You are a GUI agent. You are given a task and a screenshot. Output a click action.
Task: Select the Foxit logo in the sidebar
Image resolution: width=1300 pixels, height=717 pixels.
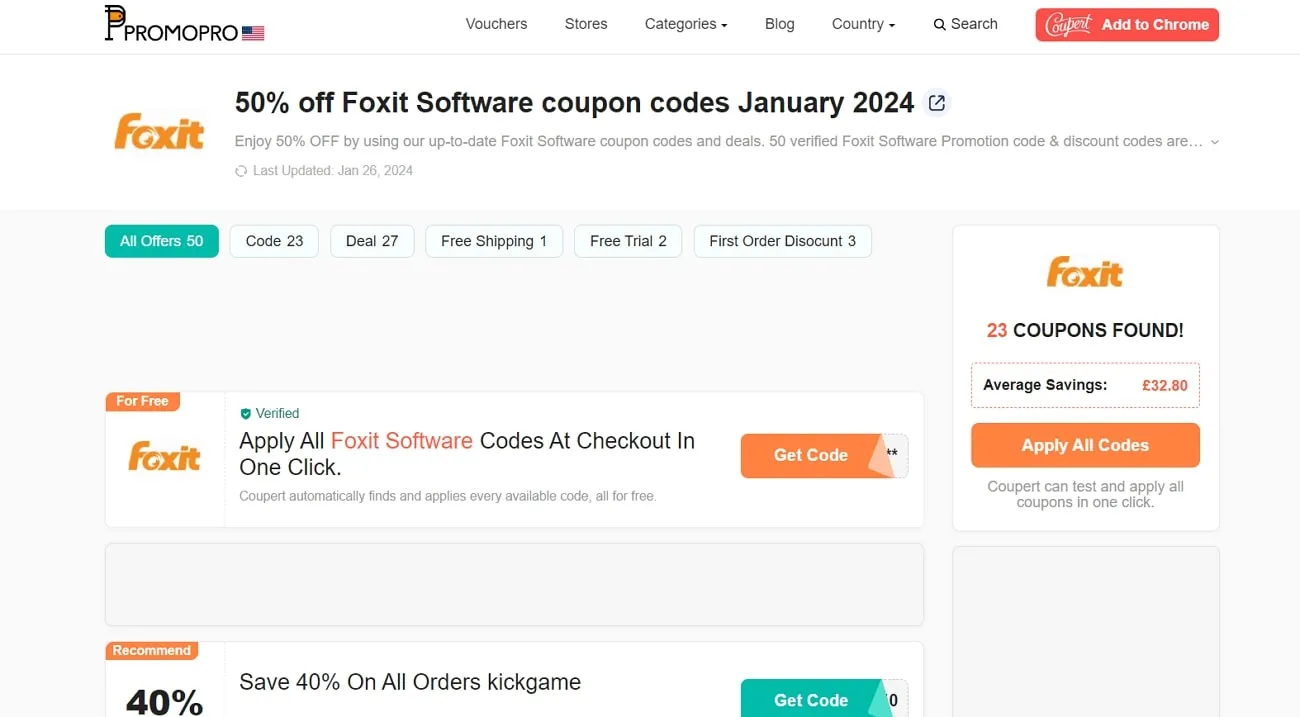pyautogui.click(x=1084, y=271)
